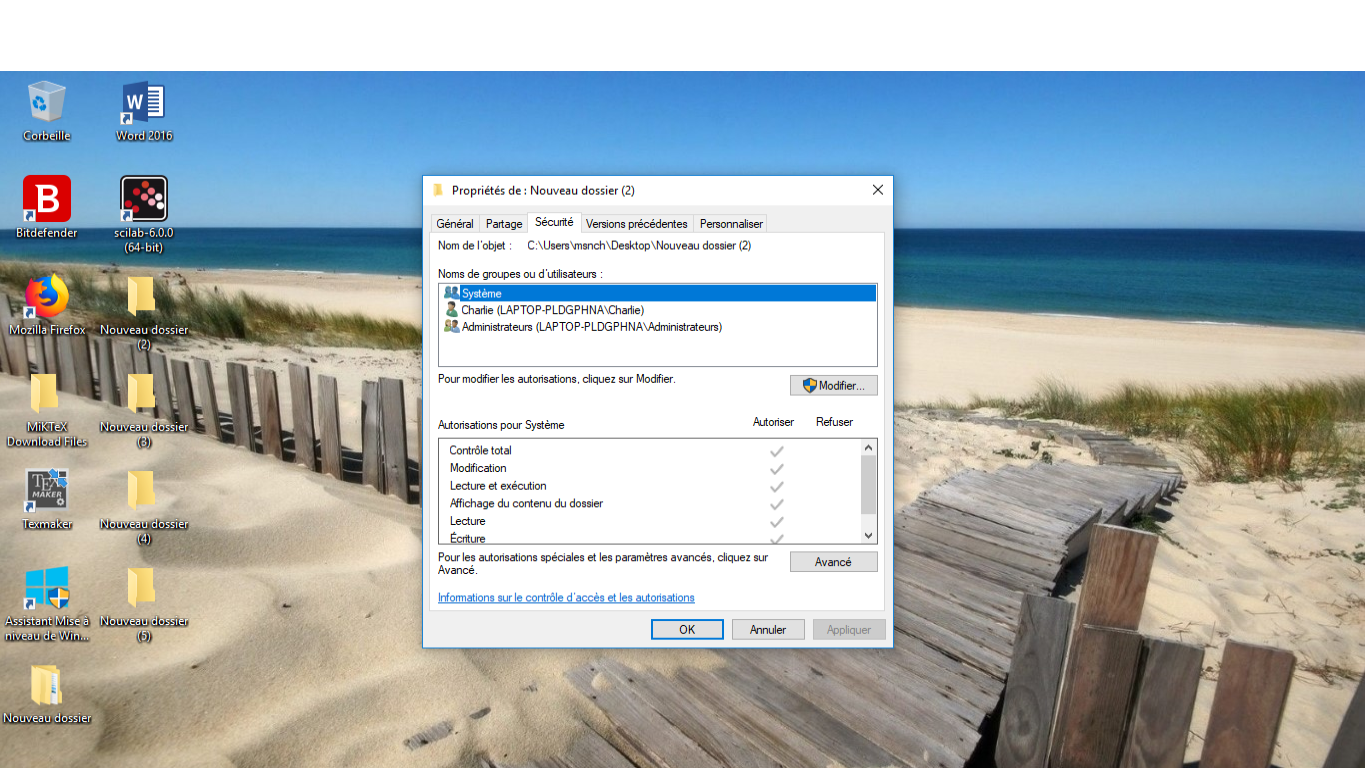
Task: Click the permissions list scroll-down arrow
Action: coord(868,535)
